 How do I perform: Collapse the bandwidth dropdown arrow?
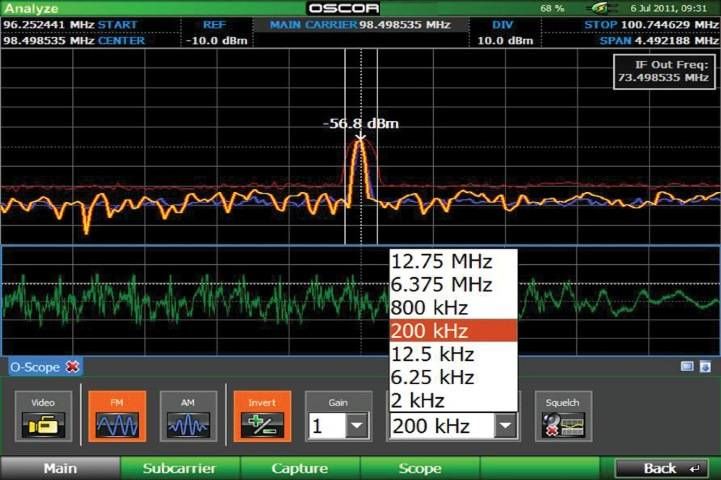(x=505, y=426)
